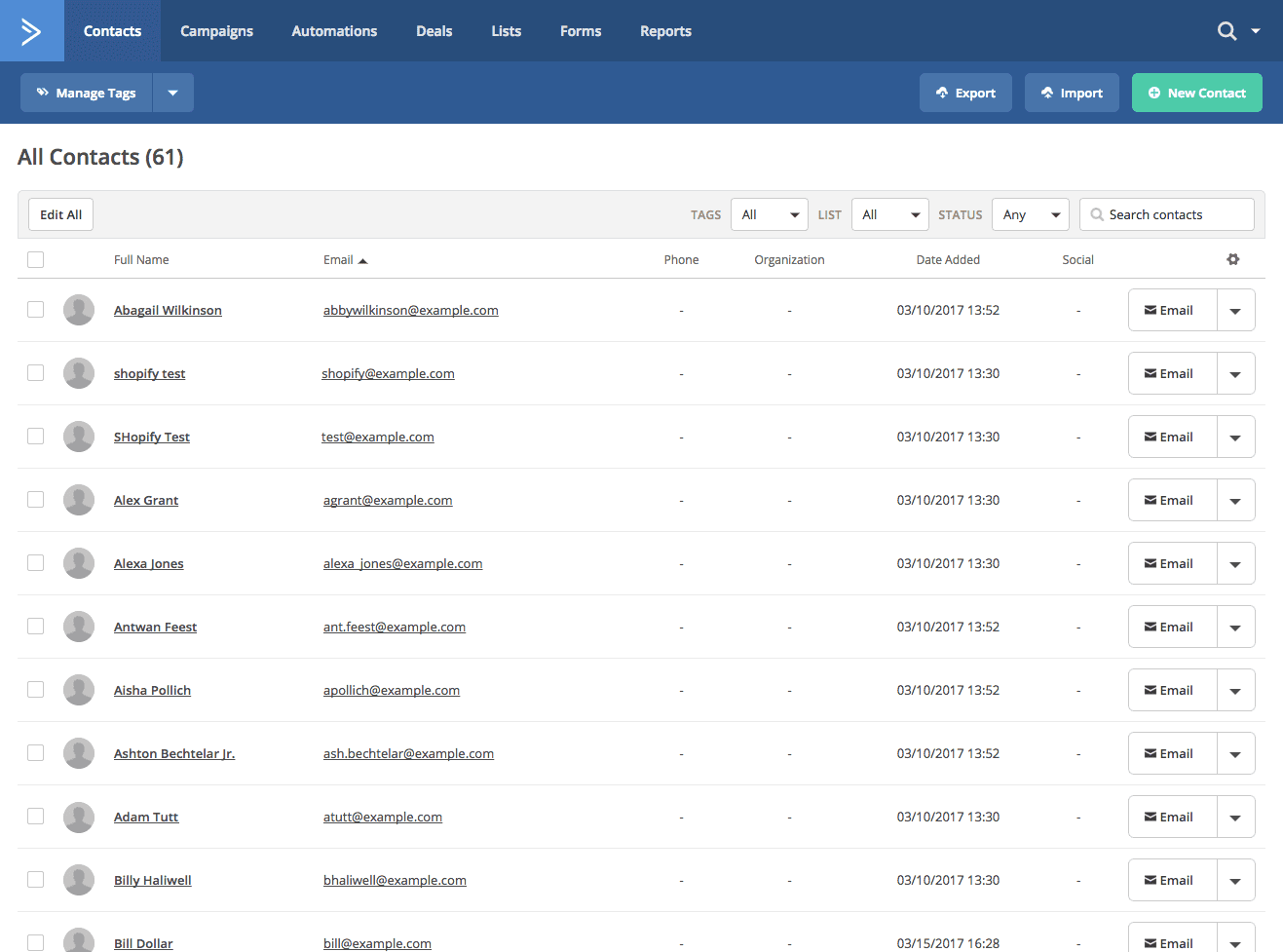Click the tag icon on Manage Tags
The width and height of the screenshot is (1283, 952).
coord(45,92)
